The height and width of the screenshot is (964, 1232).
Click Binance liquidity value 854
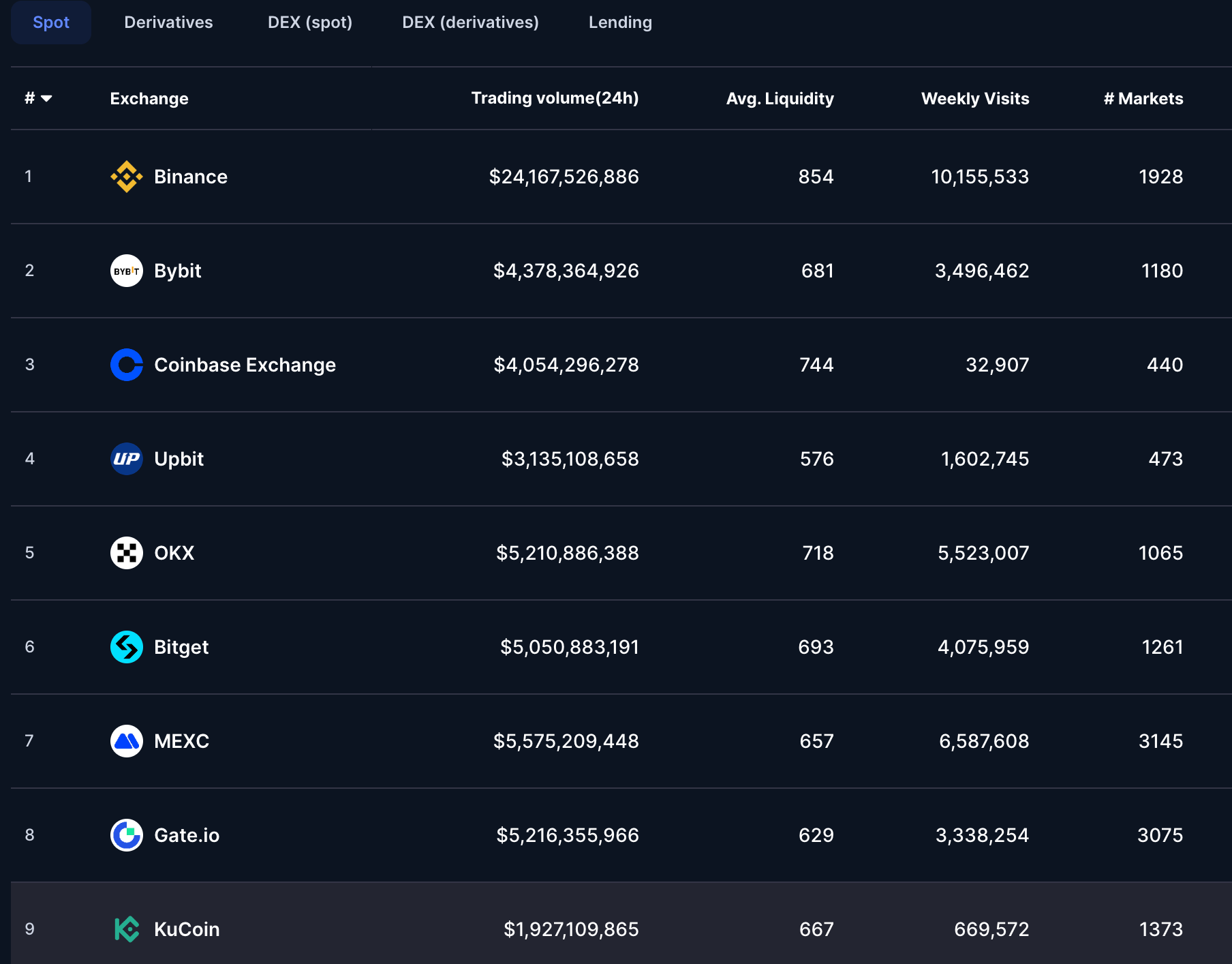[x=816, y=177]
